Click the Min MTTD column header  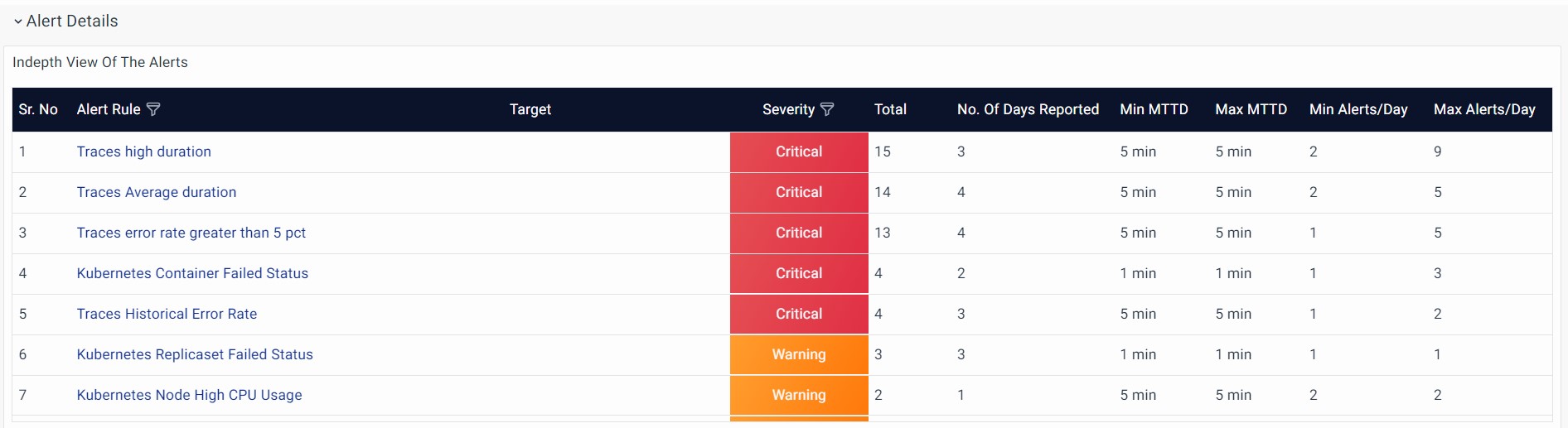pyautogui.click(x=1154, y=109)
